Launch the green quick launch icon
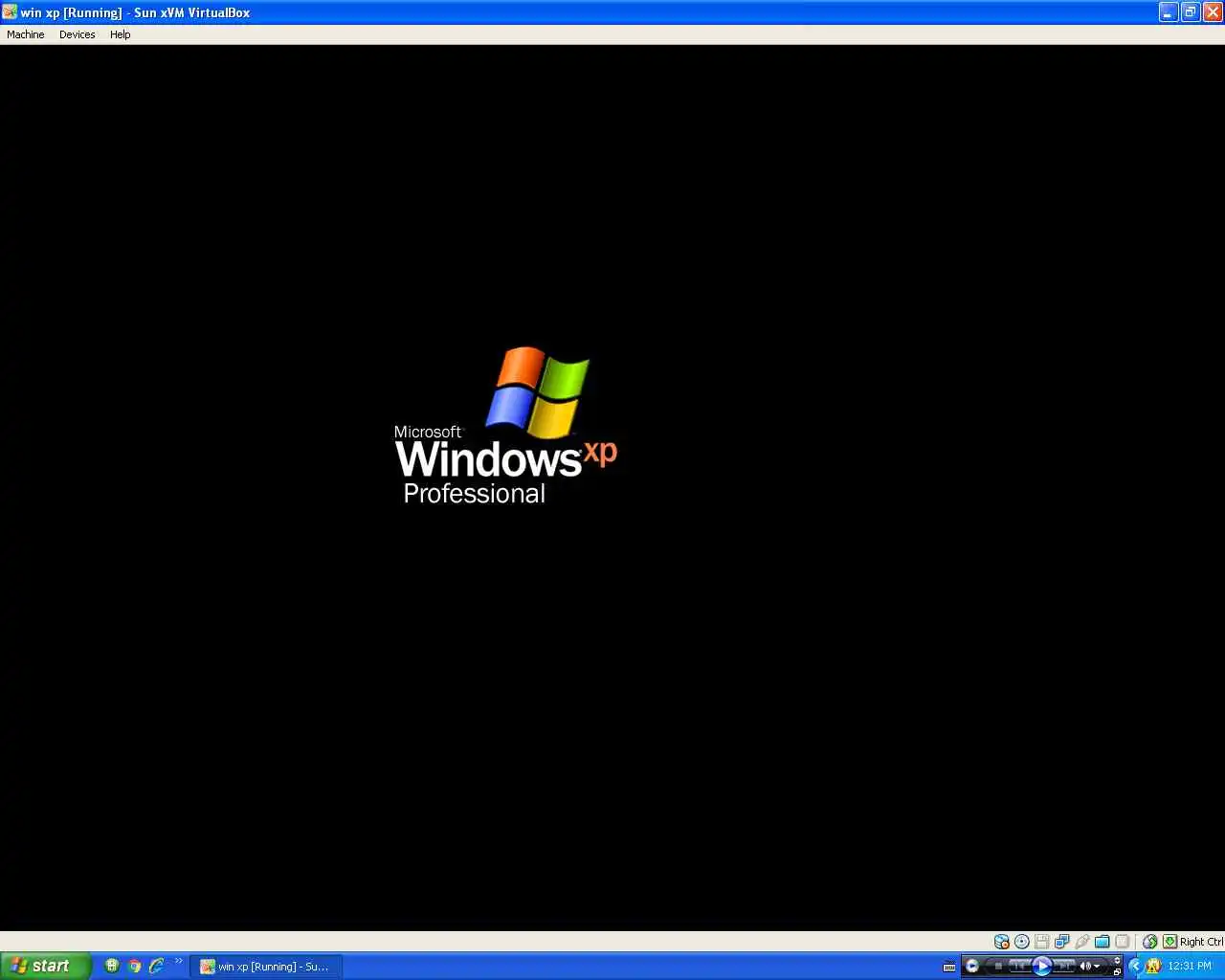 [x=112, y=966]
